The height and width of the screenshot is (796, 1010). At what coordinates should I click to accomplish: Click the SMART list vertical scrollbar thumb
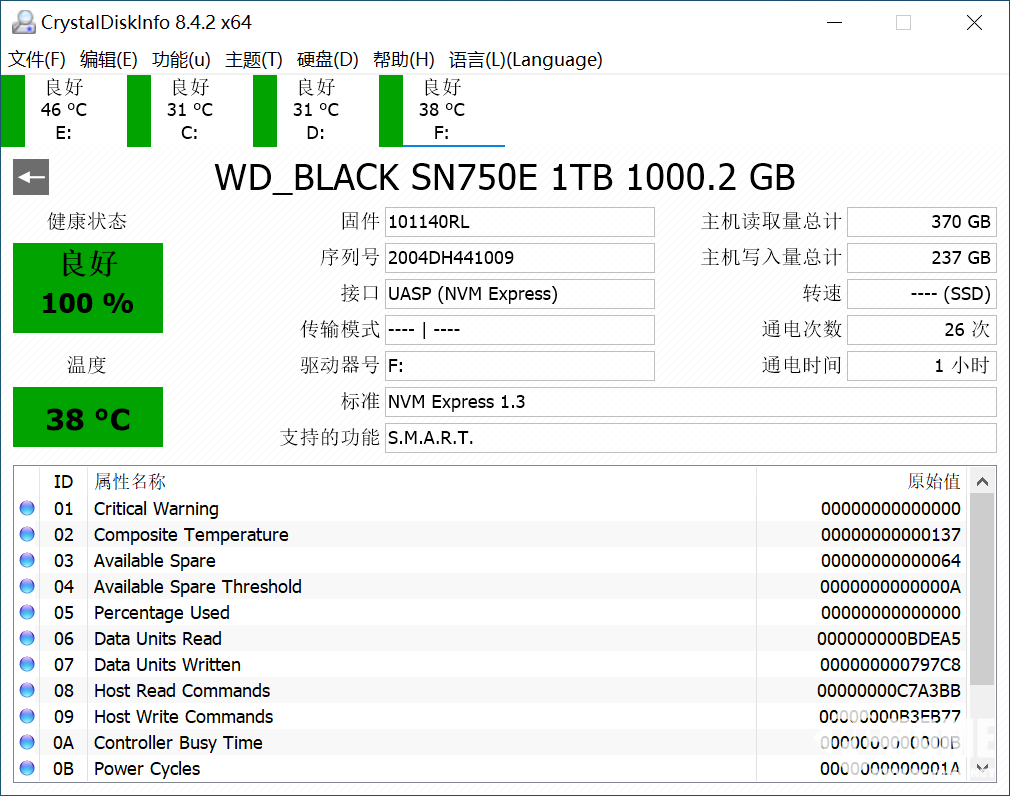click(x=982, y=589)
